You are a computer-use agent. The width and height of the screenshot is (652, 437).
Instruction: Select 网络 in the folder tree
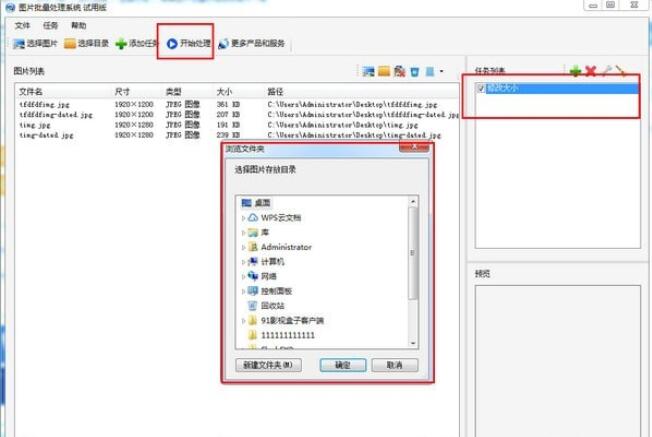click(268, 276)
